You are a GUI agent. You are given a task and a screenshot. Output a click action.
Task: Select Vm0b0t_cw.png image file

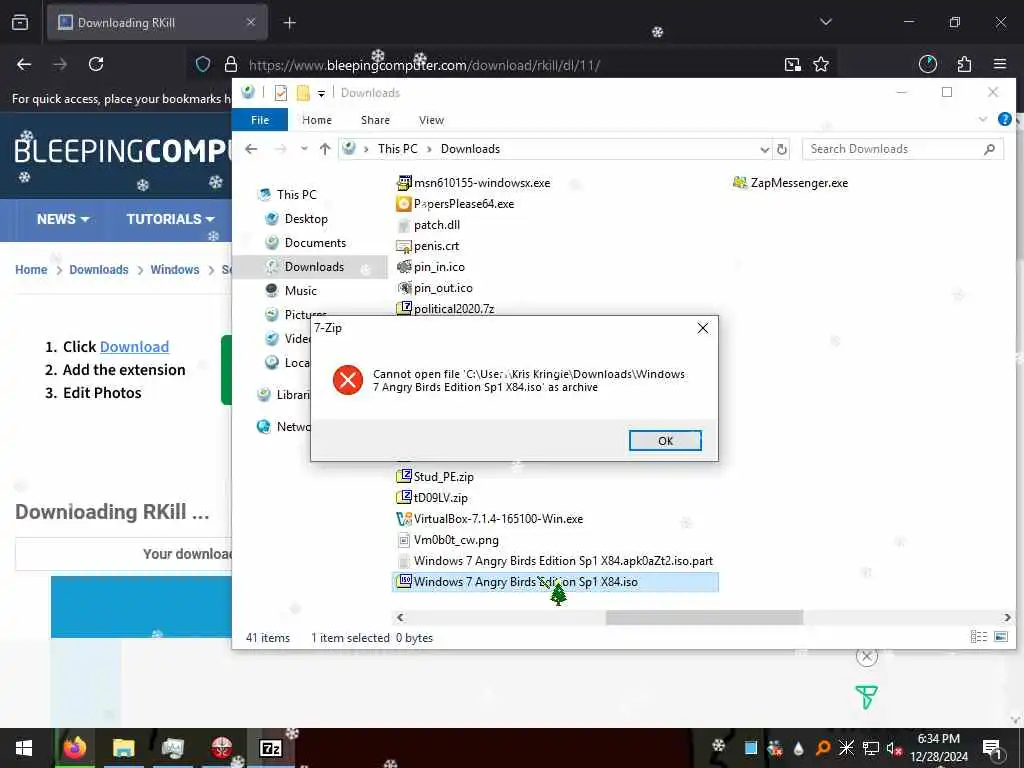pos(448,540)
